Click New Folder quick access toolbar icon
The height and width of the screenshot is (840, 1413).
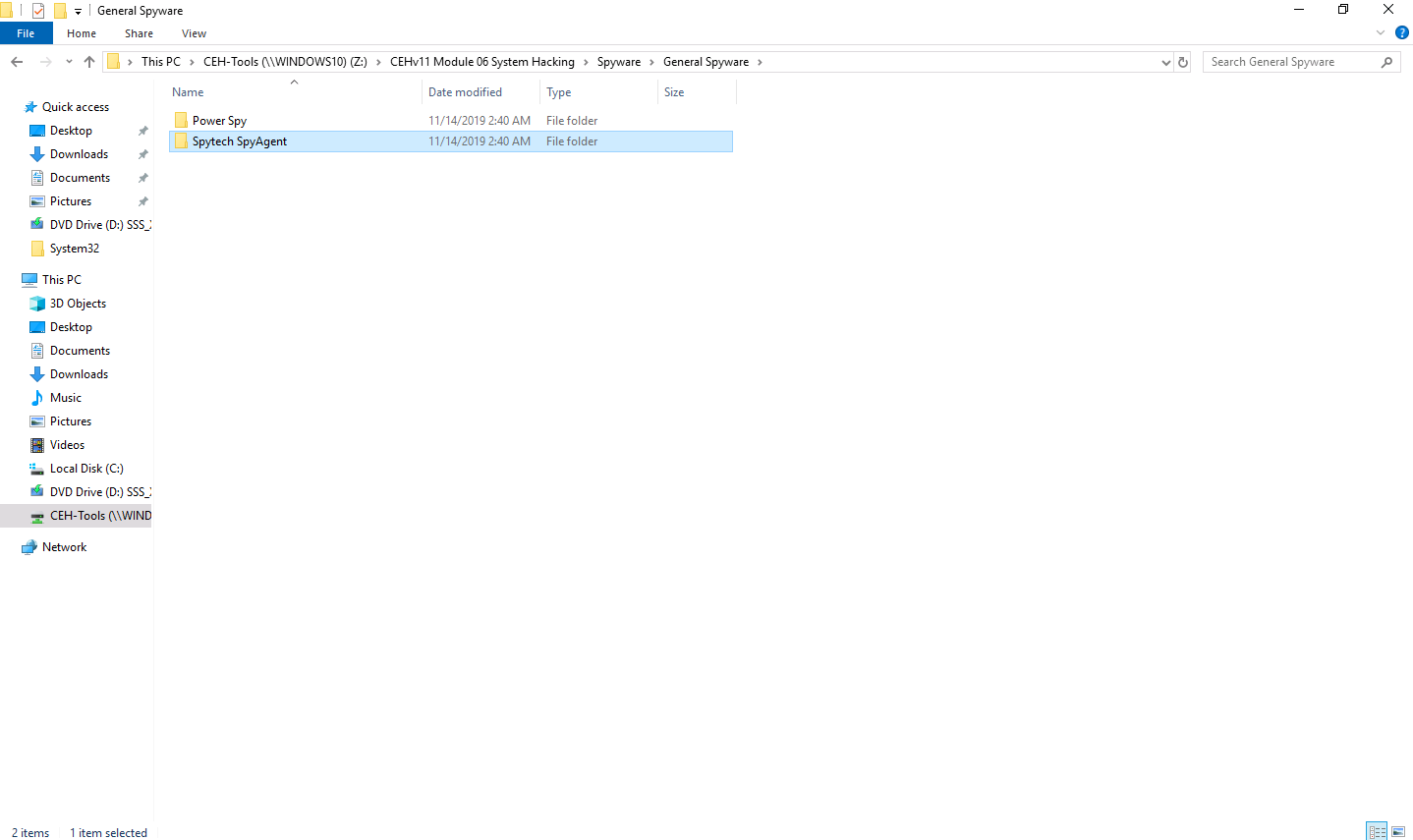pos(60,11)
